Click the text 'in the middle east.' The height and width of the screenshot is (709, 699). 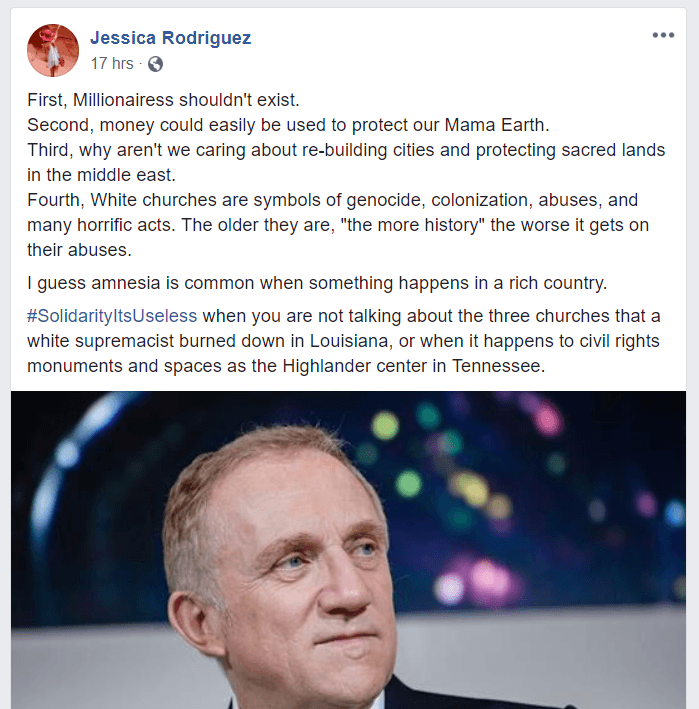pos(101,174)
